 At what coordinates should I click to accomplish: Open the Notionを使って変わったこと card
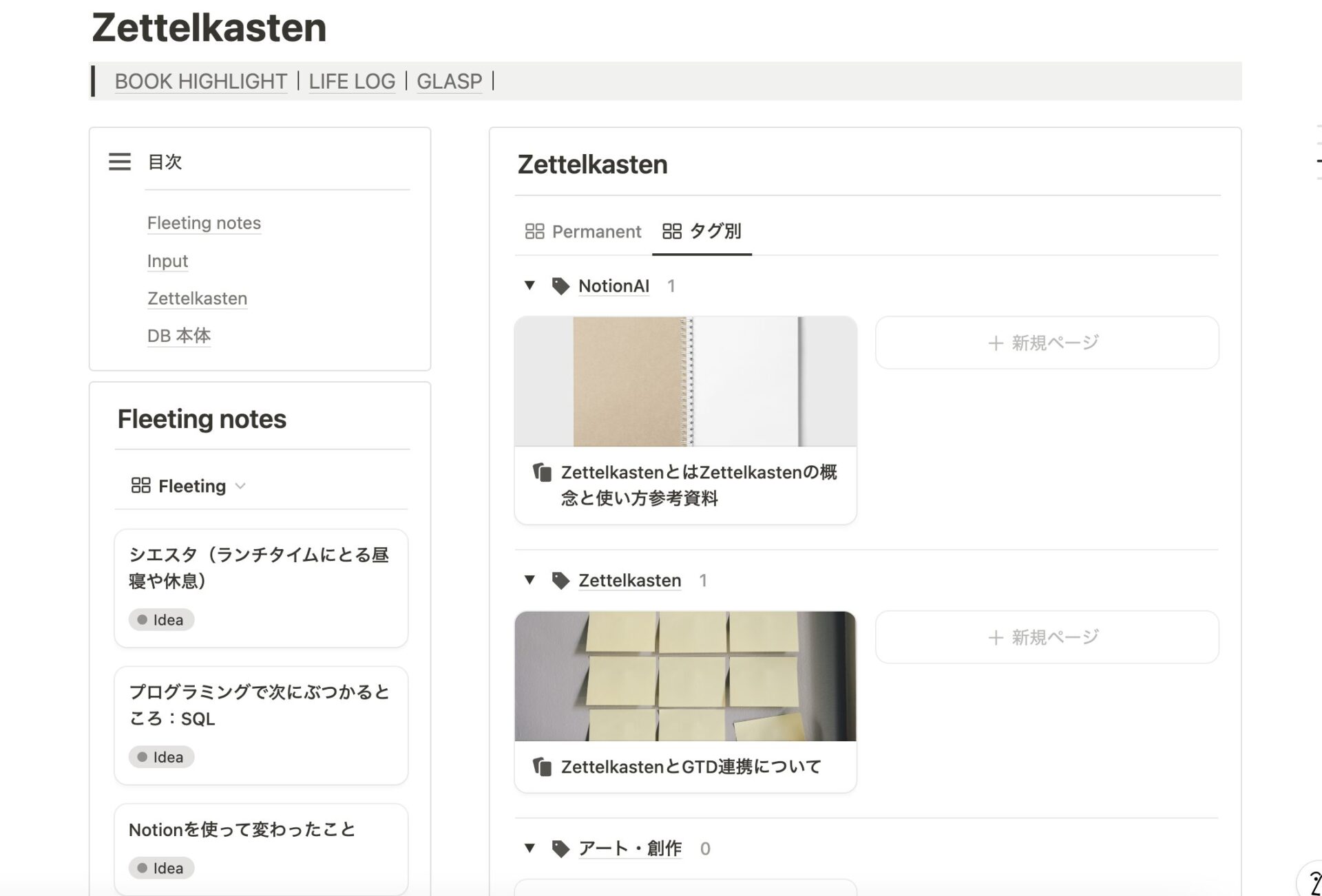click(261, 849)
